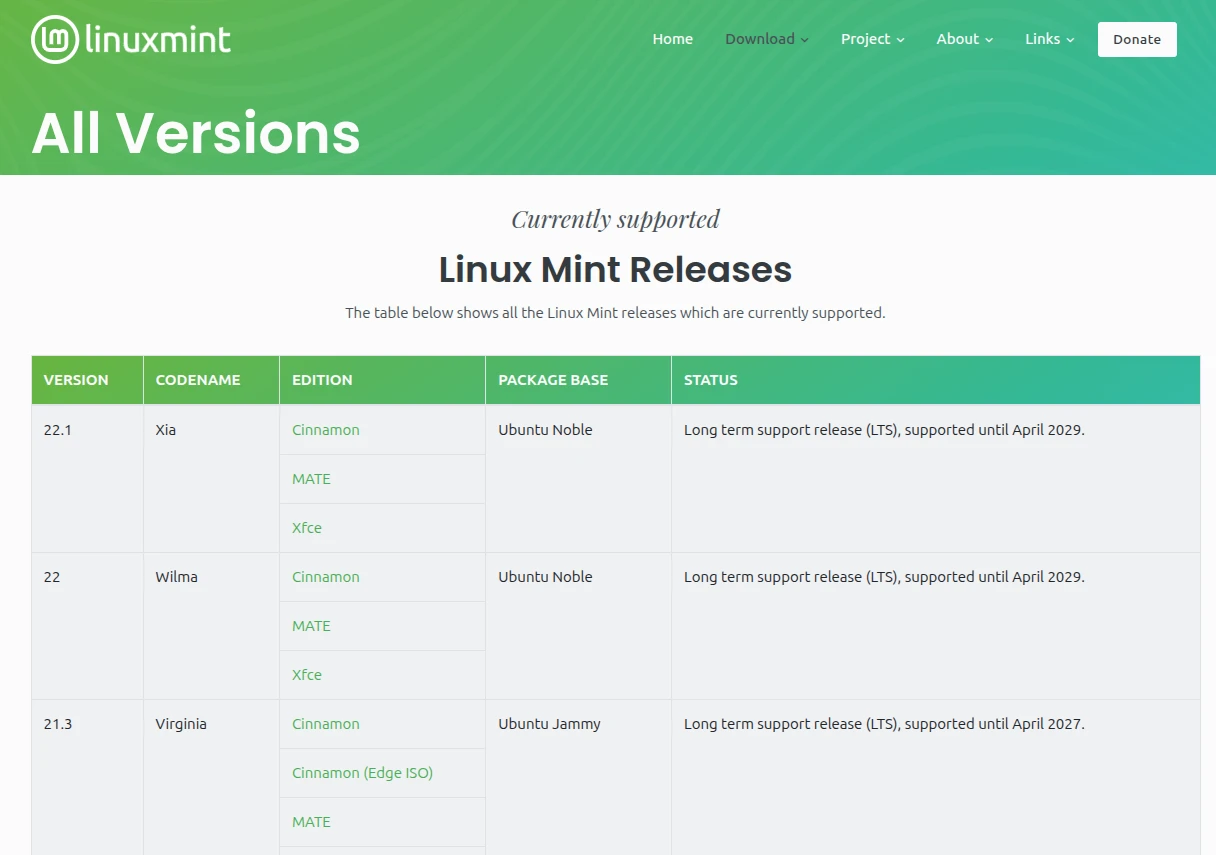Open the Cinnamon edition for version 22.1
Image resolution: width=1216 pixels, height=855 pixels.
pyautogui.click(x=325, y=429)
